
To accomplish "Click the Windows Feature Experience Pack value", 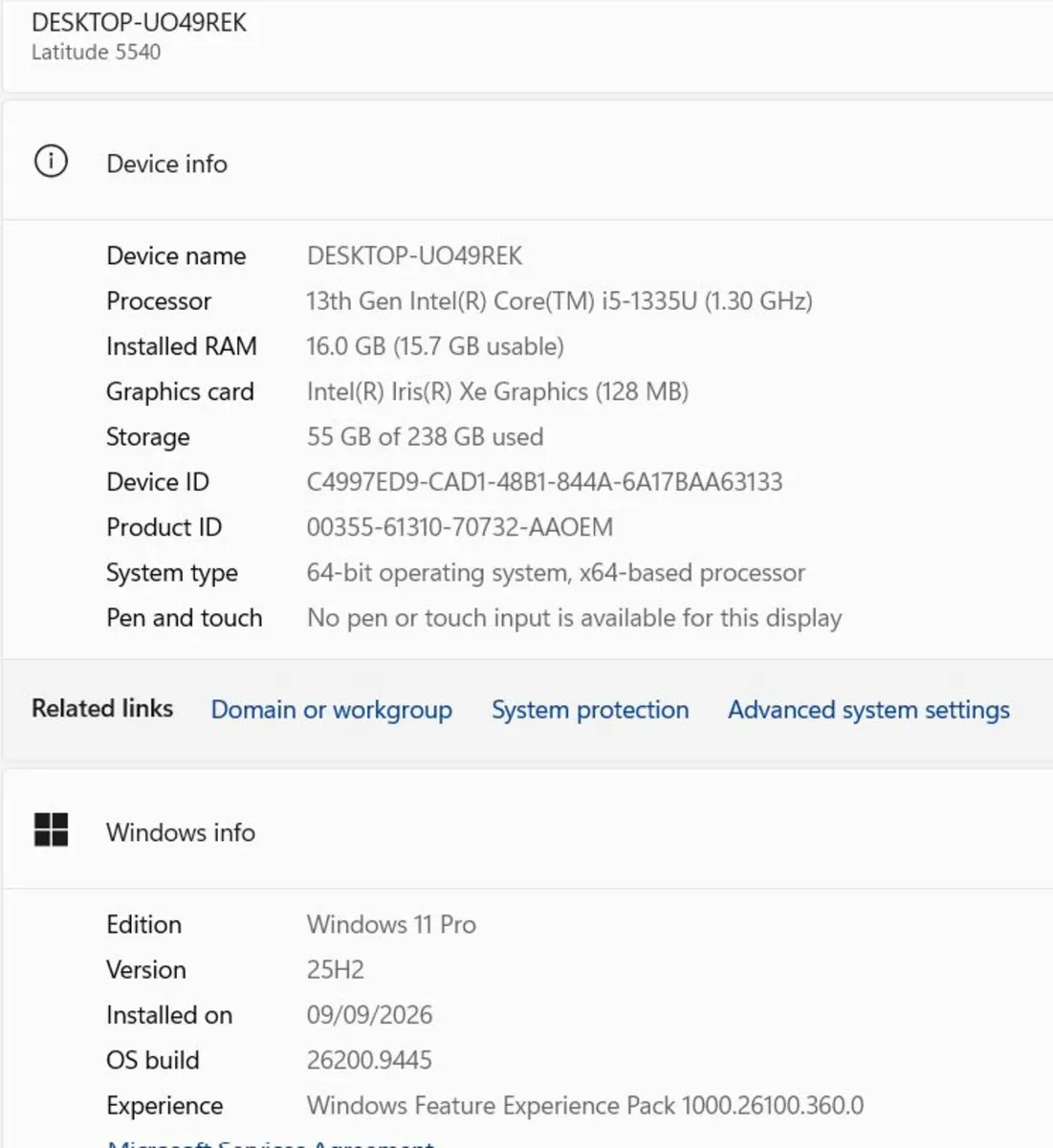I will 585,1106.
